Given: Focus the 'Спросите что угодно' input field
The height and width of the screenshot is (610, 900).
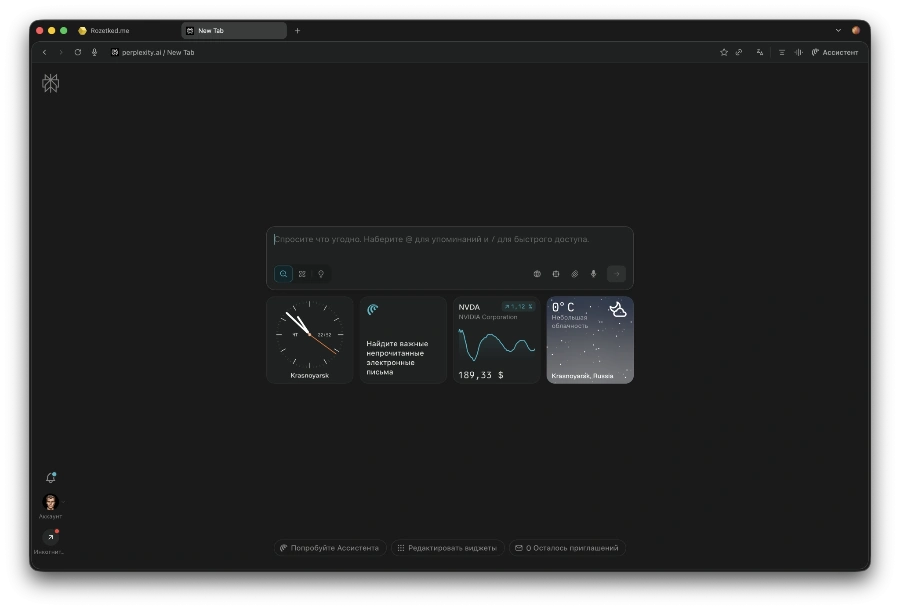Looking at the screenshot, I should (x=450, y=240).
